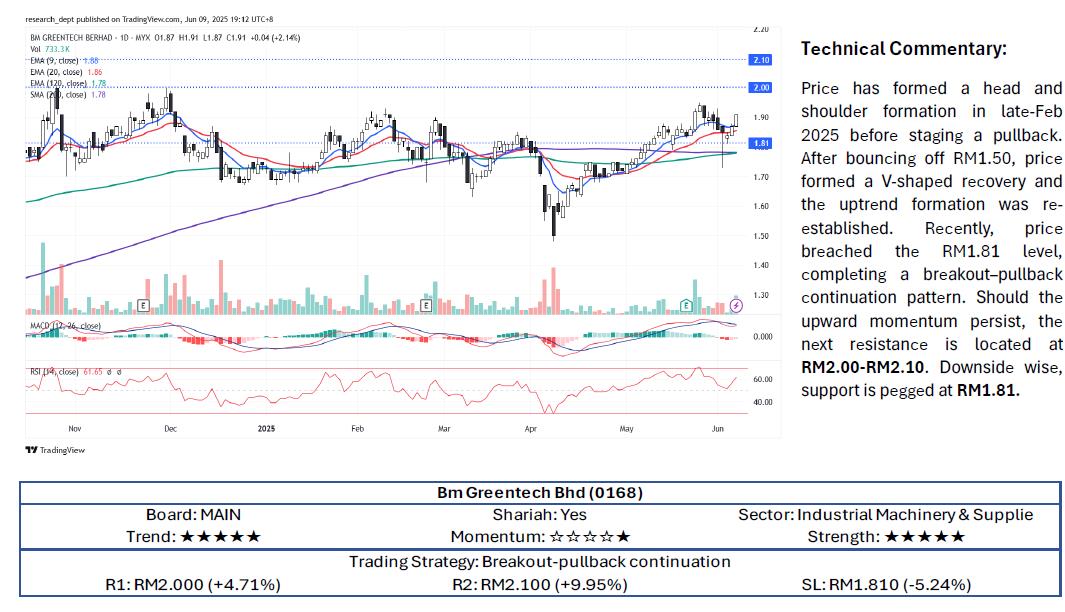Click the Shariah: Yes table cell
The image size is (1065, 612).
540,515
